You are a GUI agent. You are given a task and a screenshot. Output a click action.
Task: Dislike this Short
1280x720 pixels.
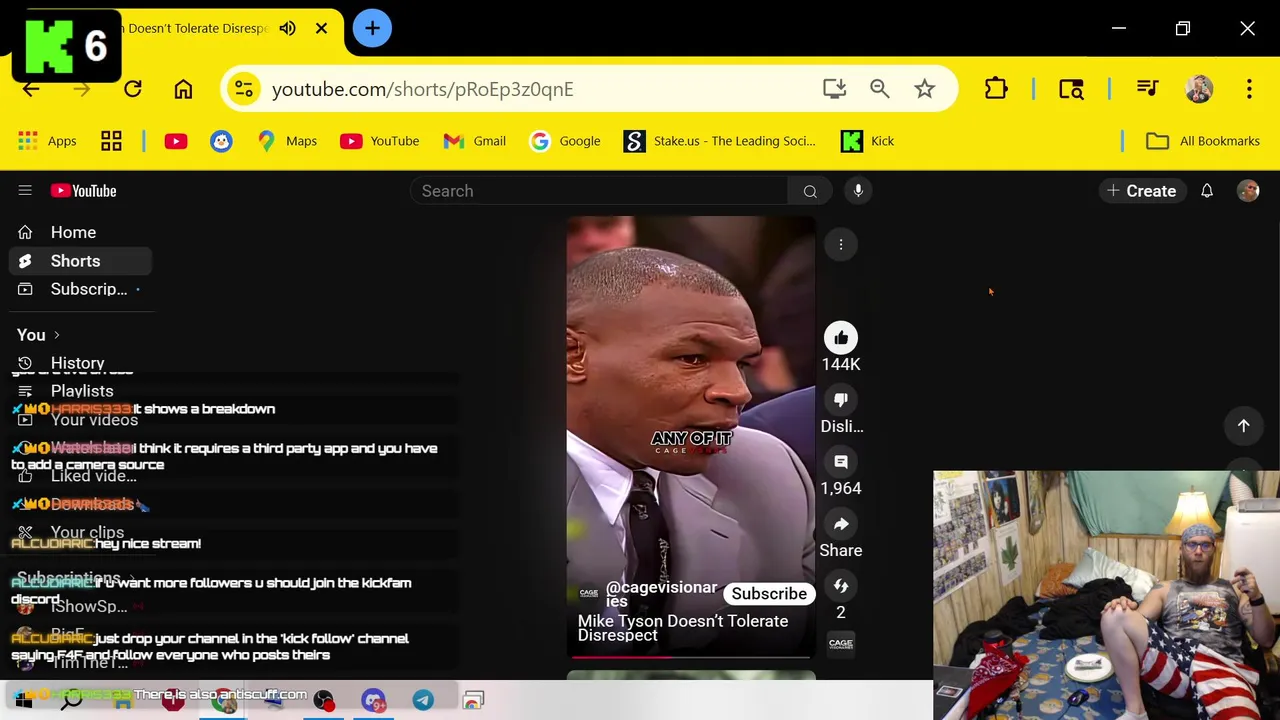click(841, 400)
